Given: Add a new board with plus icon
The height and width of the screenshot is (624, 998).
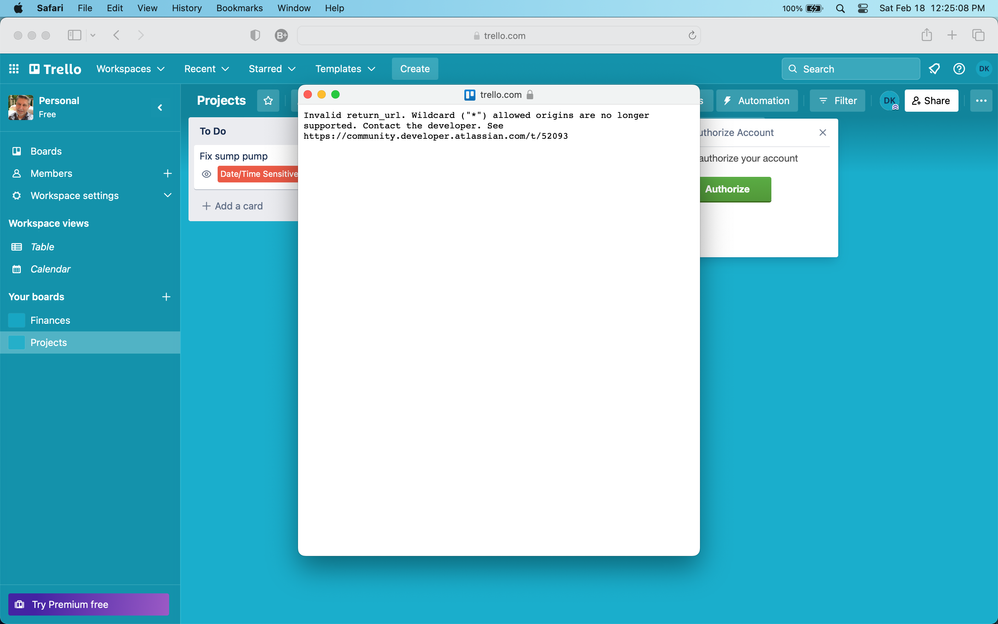Looking at the screenshot, I should tap(166, 297).
